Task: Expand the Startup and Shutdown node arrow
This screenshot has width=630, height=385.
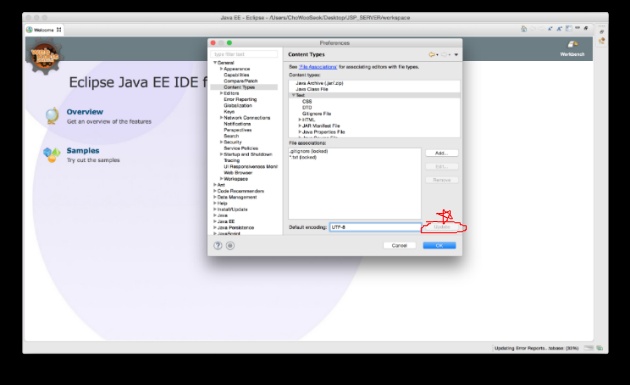Action: 221,154
